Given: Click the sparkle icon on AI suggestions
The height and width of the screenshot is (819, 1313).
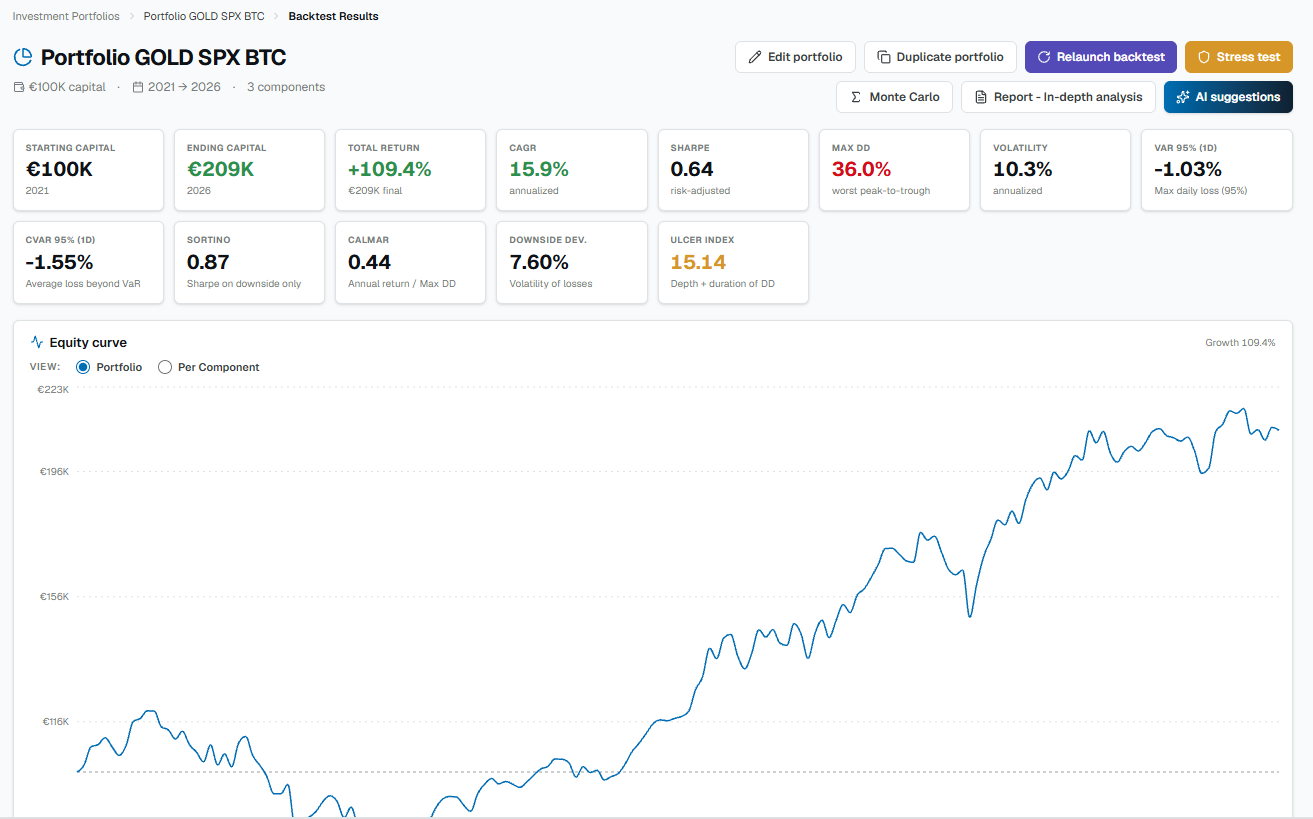Looking at the screenshot, I should click(x=1183, y=97).
